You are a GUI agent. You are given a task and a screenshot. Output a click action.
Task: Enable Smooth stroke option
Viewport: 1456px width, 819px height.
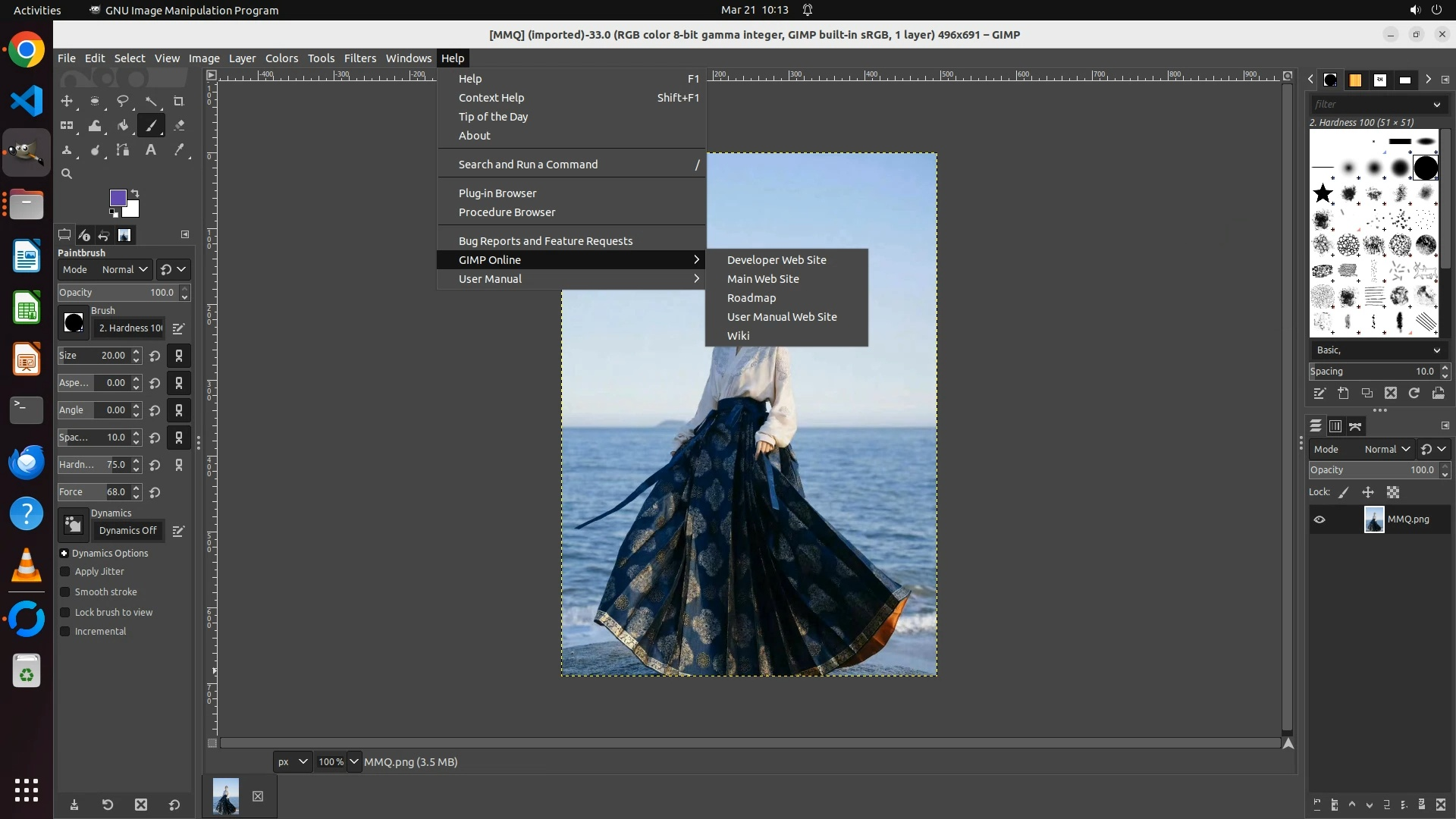[65, 592]
